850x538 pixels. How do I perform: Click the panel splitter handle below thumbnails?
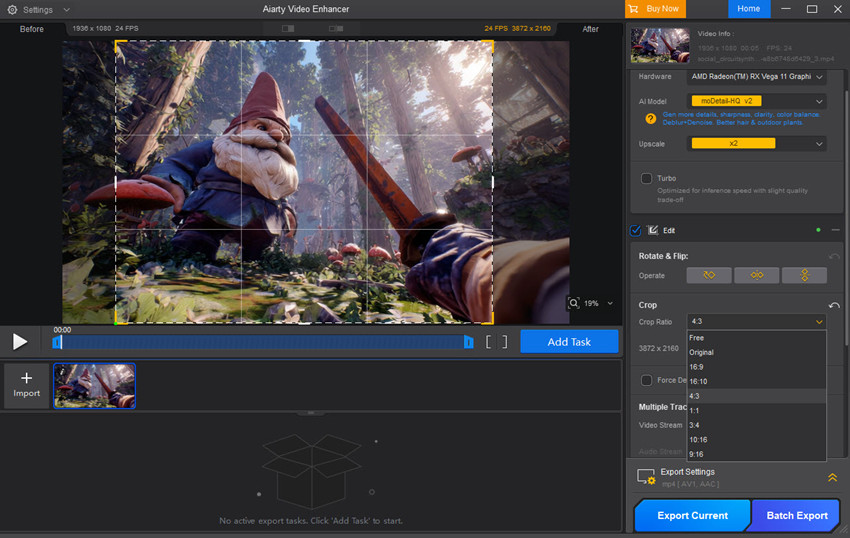pyautogui.click(x=311, y=413)
